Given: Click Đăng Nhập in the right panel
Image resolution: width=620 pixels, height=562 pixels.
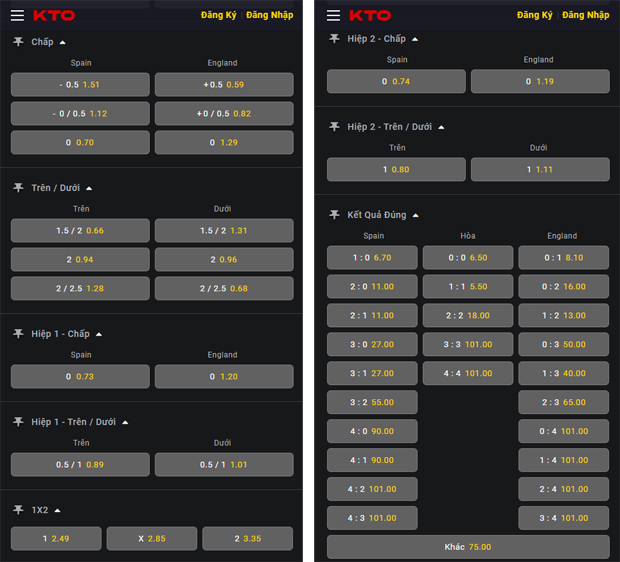Looking at the screenshot, I should point(585,16).
